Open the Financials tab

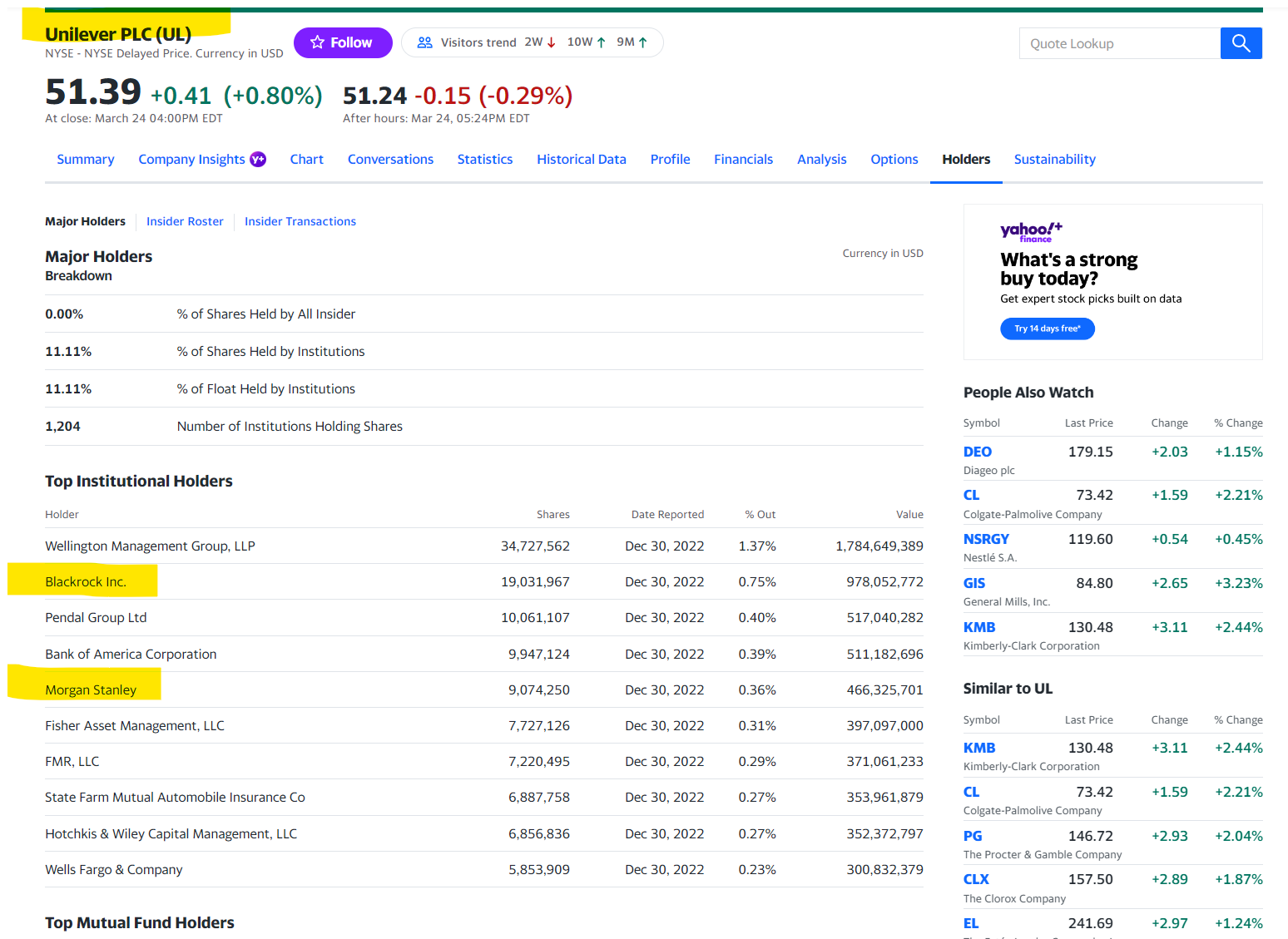point(743,159)
